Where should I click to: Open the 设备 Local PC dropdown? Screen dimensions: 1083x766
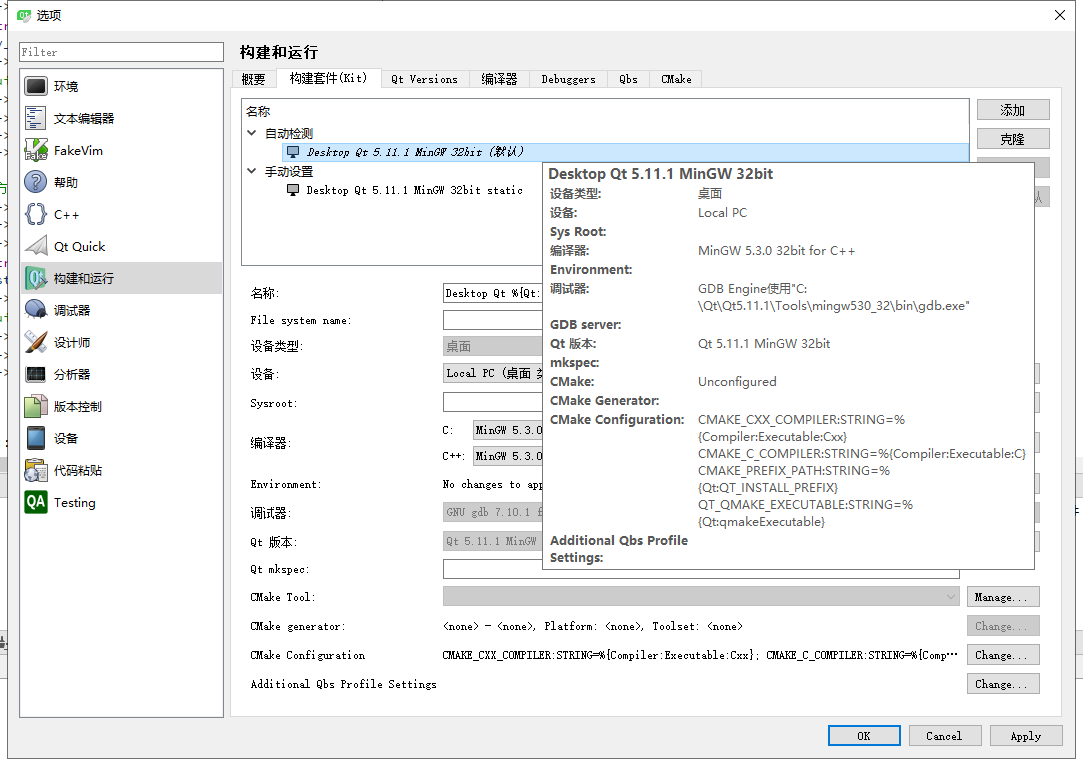[492, 374]
